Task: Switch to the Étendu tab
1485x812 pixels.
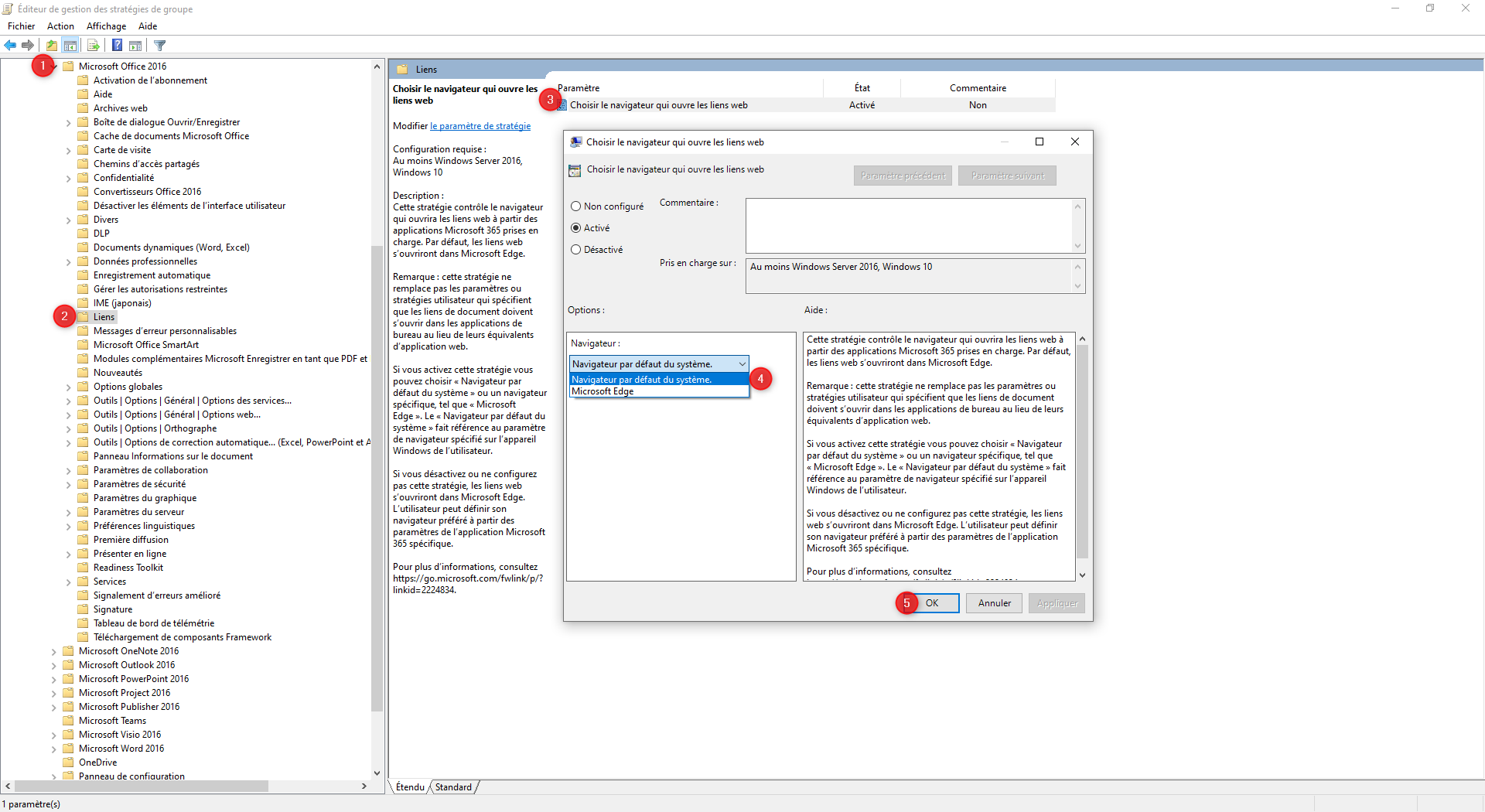Action: (x=410, y=787)
